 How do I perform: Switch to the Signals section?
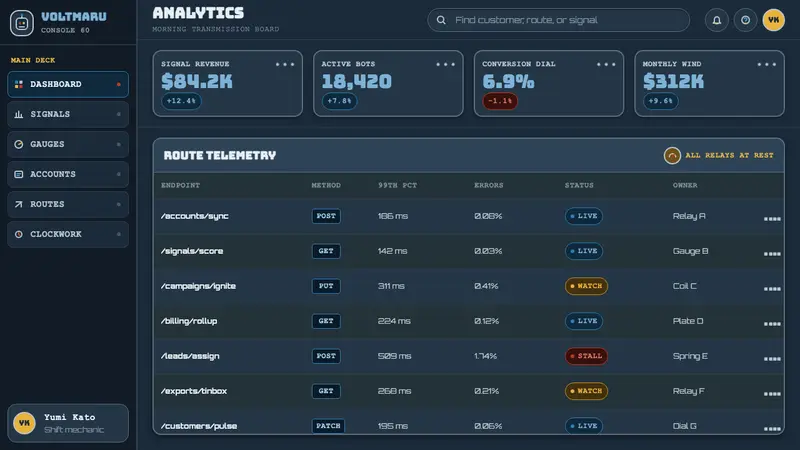(x=68, y=114)
